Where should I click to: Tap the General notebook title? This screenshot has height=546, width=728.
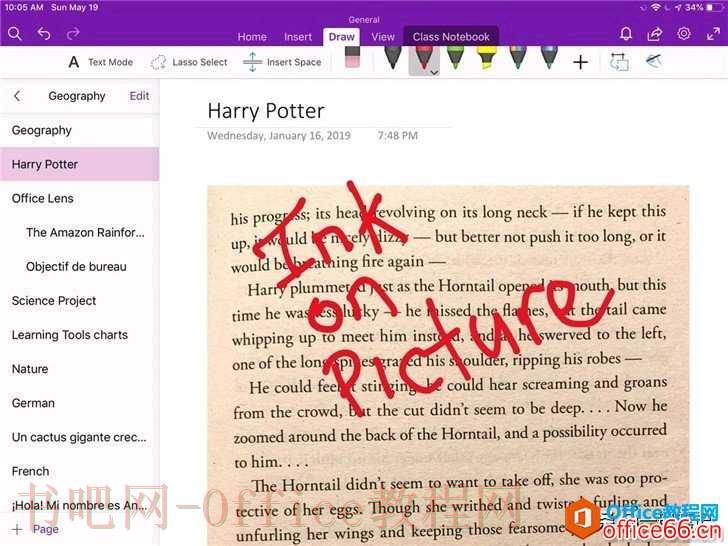pyautogui.click(x=364, y=20)
